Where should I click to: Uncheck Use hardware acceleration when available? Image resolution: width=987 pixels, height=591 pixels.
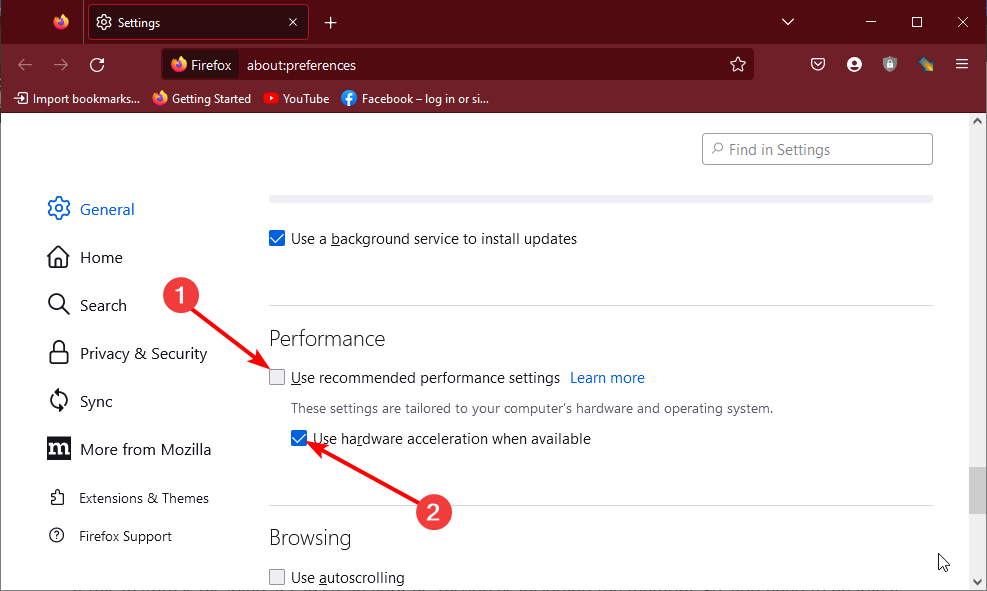point(299,438)
